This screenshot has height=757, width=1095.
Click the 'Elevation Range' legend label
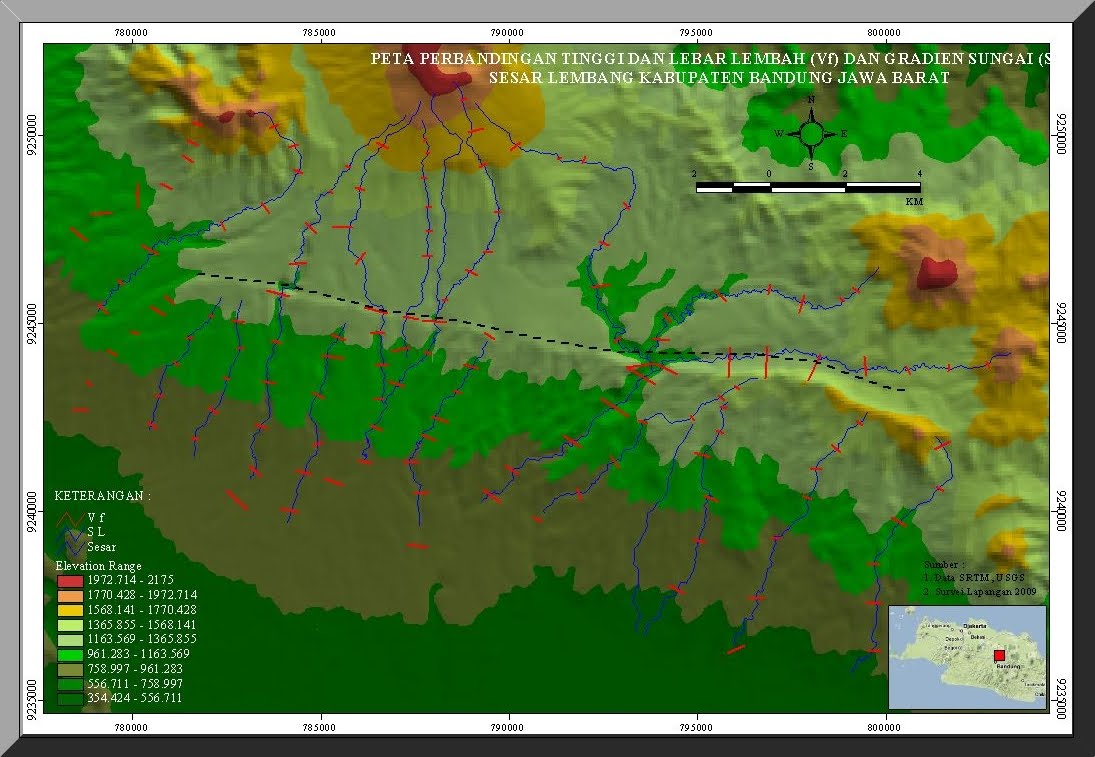(x=98, y=566)
